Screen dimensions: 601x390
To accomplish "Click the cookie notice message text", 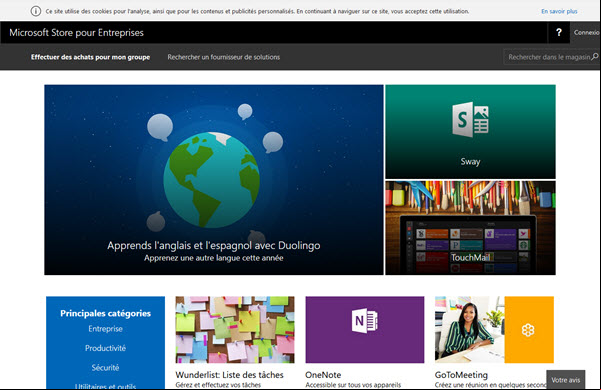I will pyautogui.click(x=257, y=11).
